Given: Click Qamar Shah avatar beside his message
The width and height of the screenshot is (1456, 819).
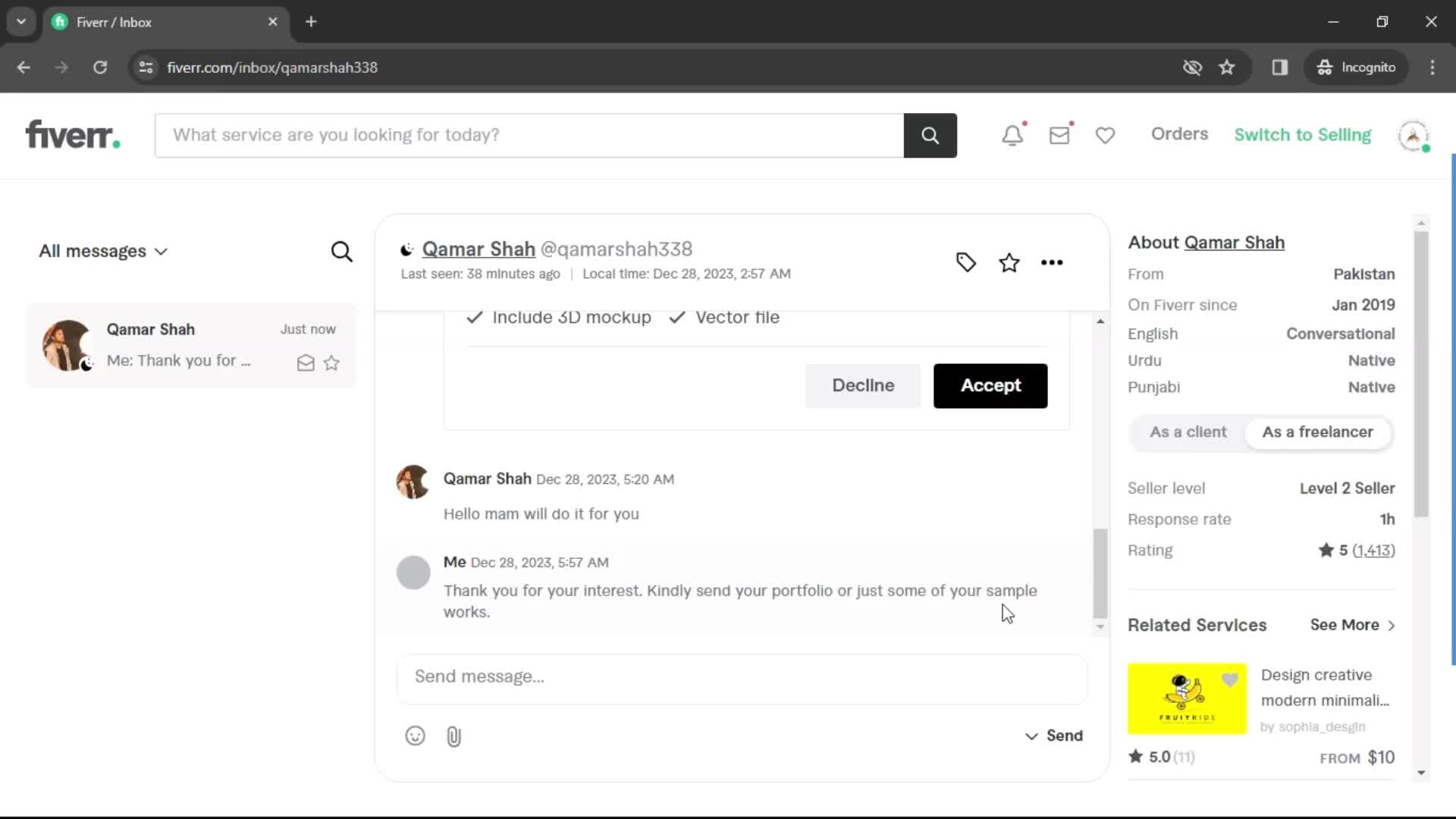Looking at the screenshot, I should pyautogui.click(x=413, y=482).
